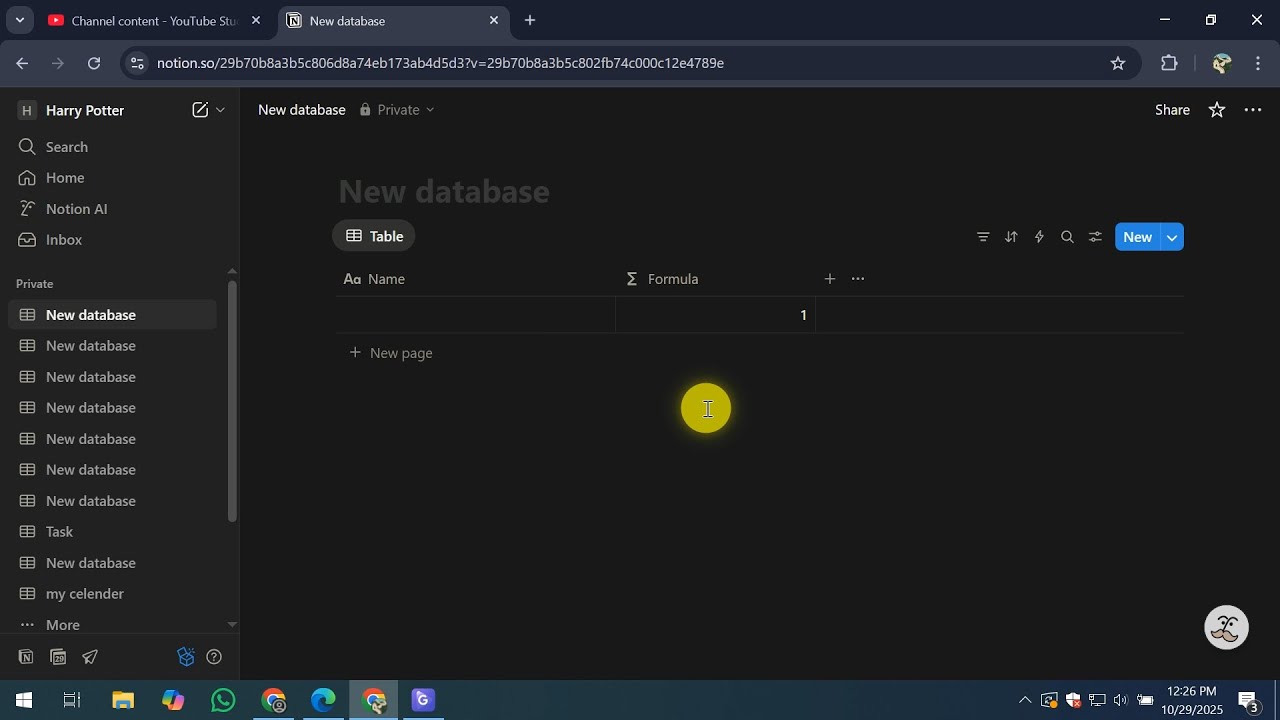Open Chrome three-dot menu
1280x720 pixels.
[1258, 63]
